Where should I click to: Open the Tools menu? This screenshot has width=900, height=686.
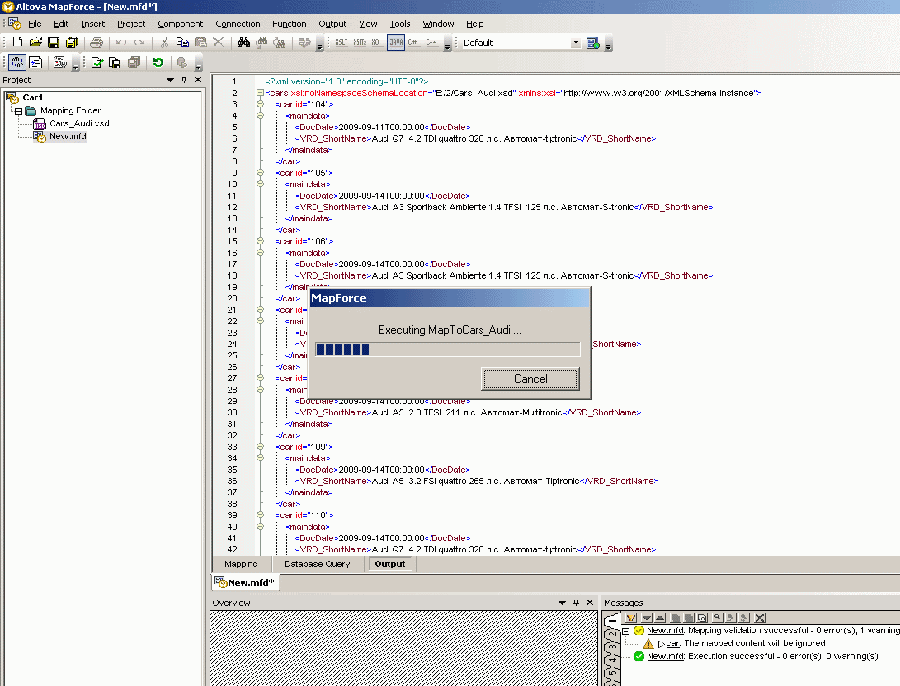point(400,24)
